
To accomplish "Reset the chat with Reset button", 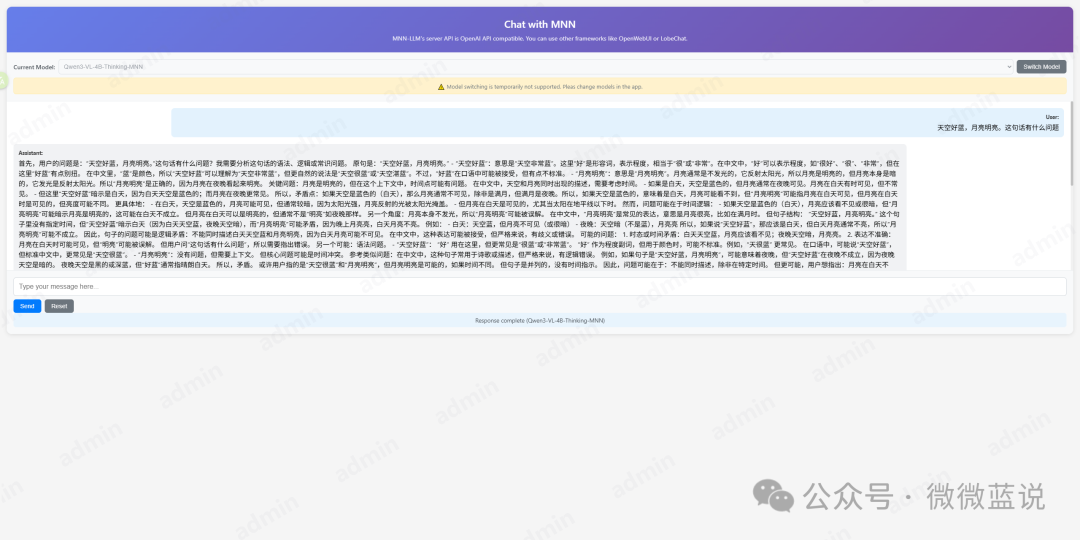I will [x=59, y=307].
